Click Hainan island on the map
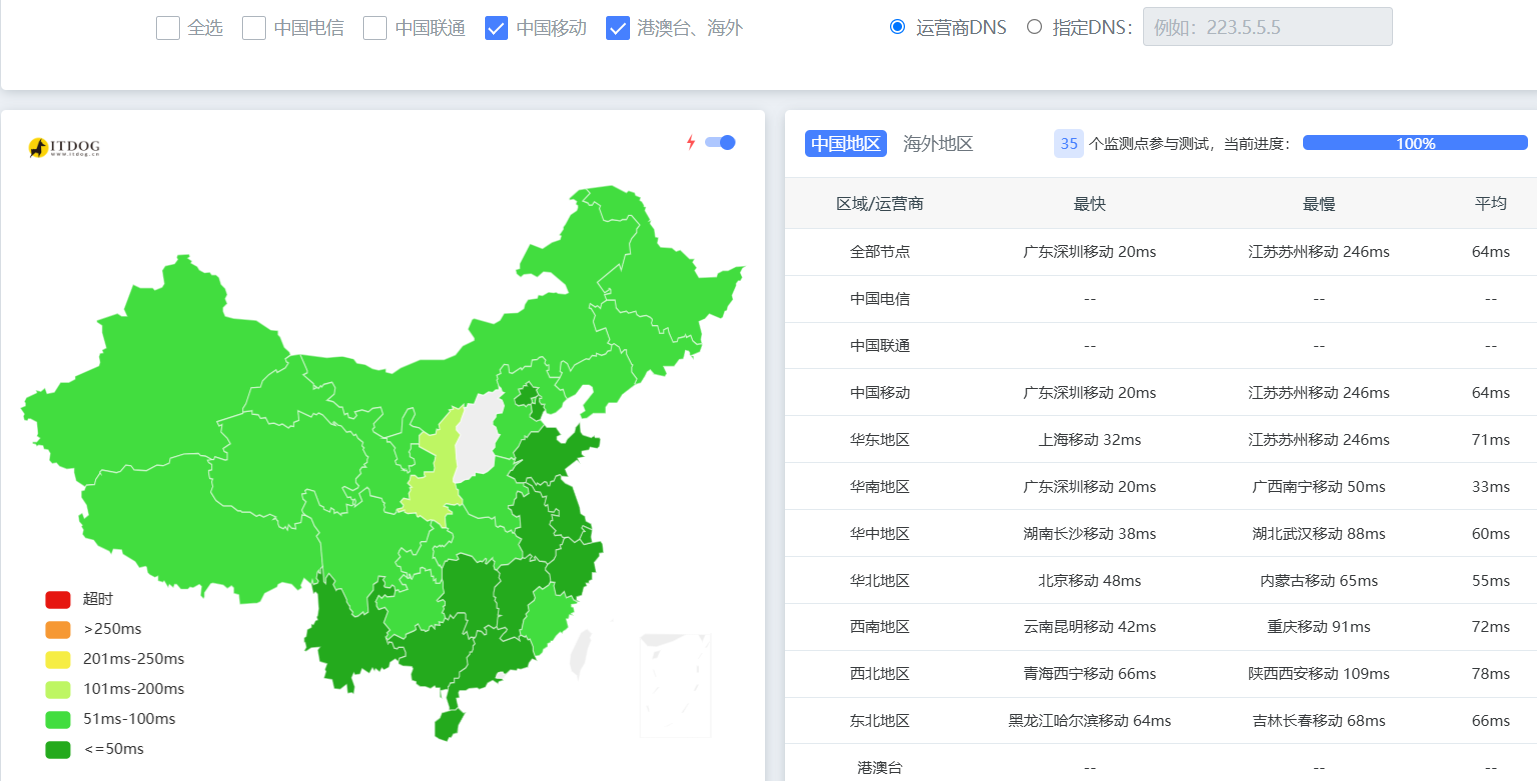 449,724
